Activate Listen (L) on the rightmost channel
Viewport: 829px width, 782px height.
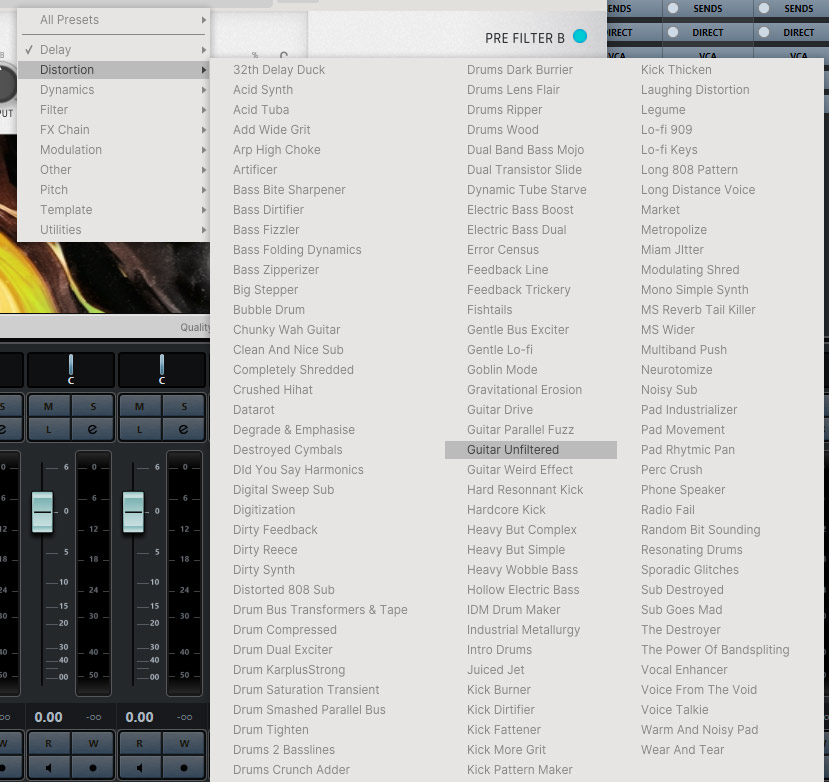(139, 429)
